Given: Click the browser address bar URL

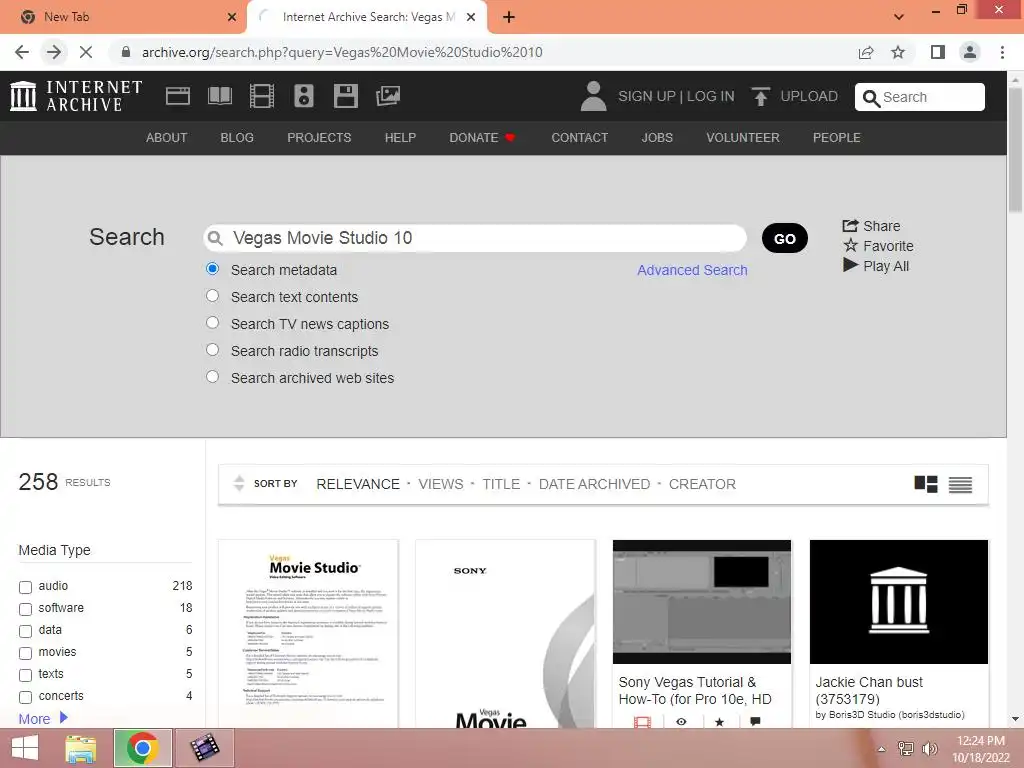Looking at the screenshot, I should pos(342,52).
